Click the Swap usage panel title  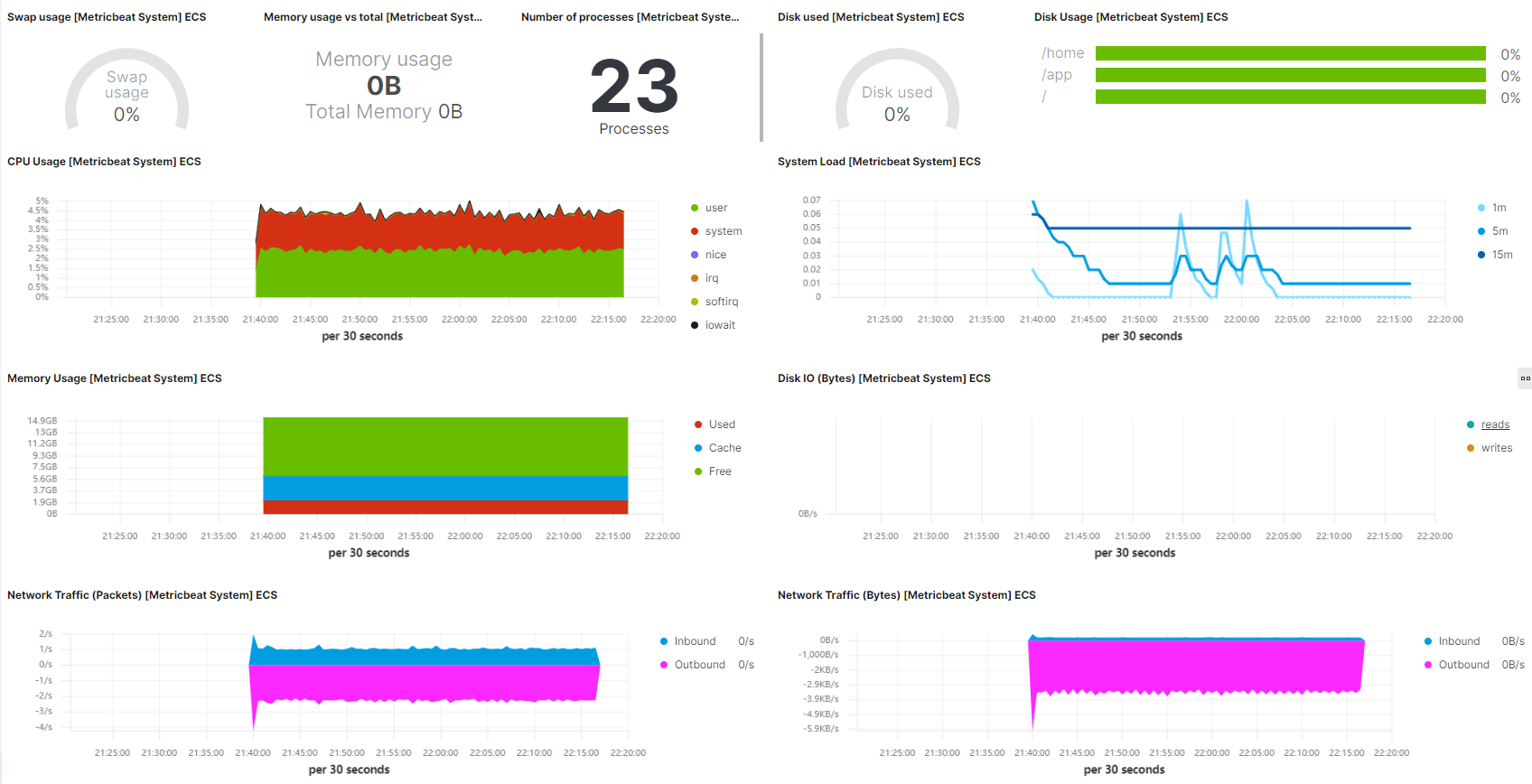tap(107, 17)
